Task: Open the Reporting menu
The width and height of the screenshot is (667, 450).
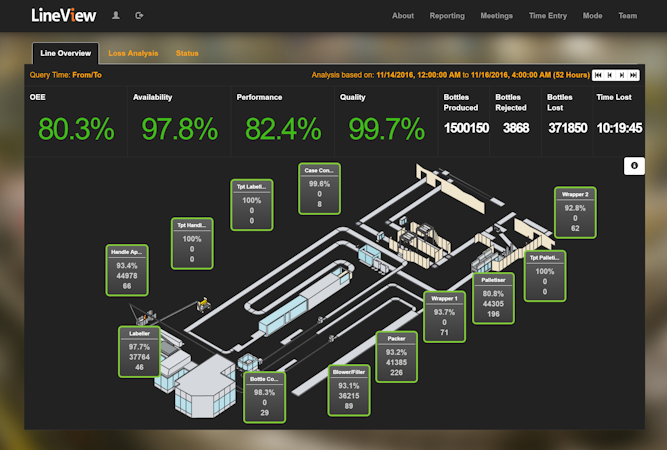Action: click(447, 16)
